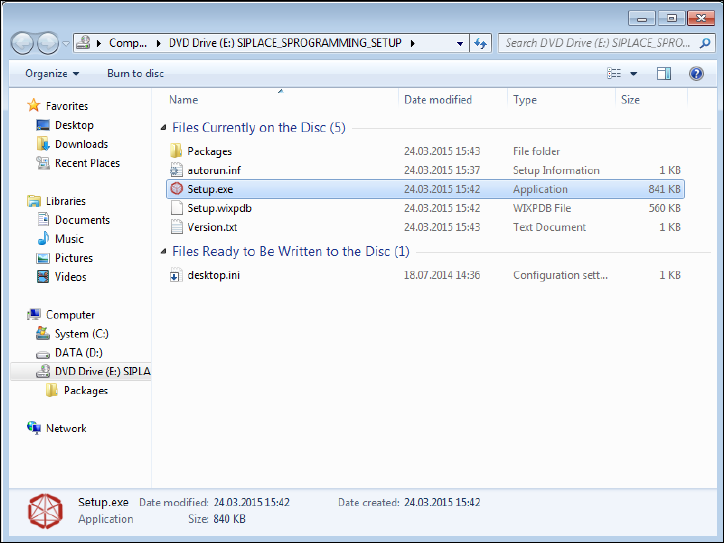Open DATA (D:) drive

(78, 352)
